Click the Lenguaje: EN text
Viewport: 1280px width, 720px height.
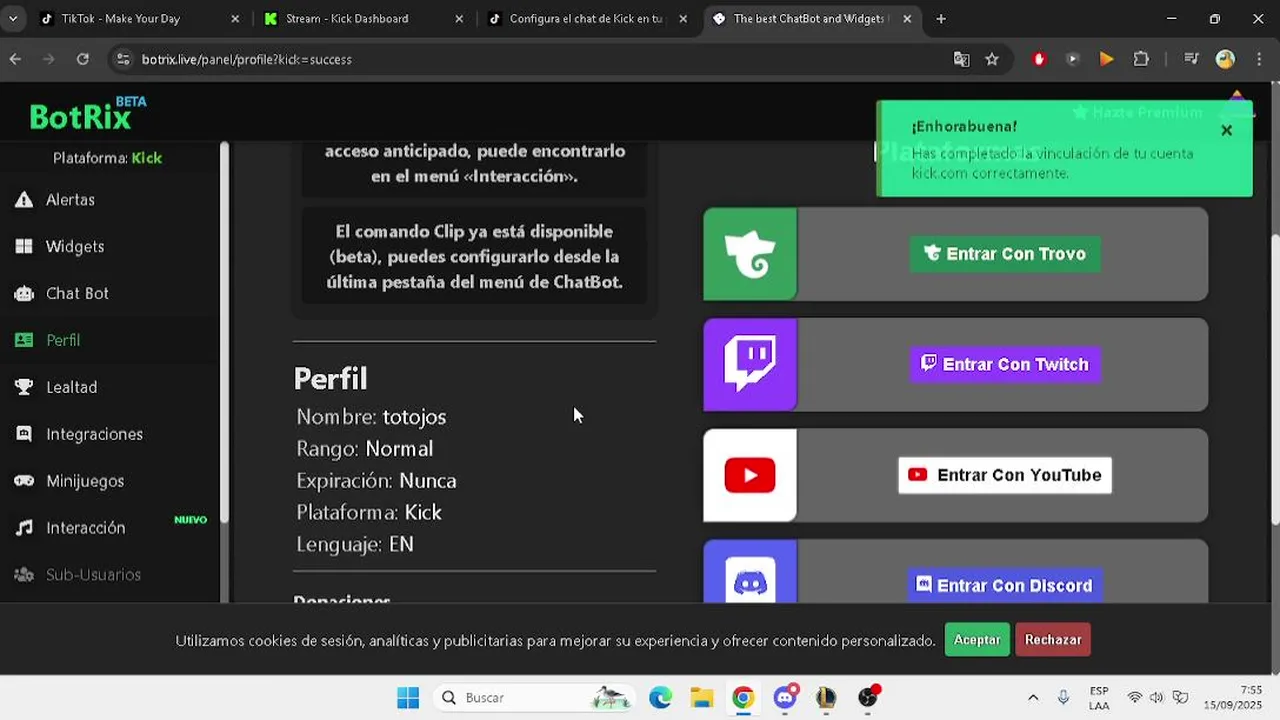point(355,545)
